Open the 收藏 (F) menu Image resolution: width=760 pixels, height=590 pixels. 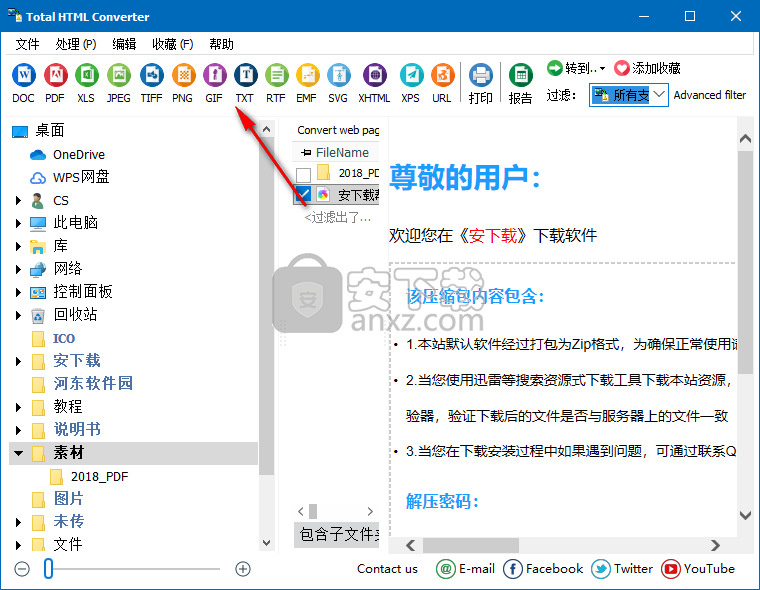[173, 44]
